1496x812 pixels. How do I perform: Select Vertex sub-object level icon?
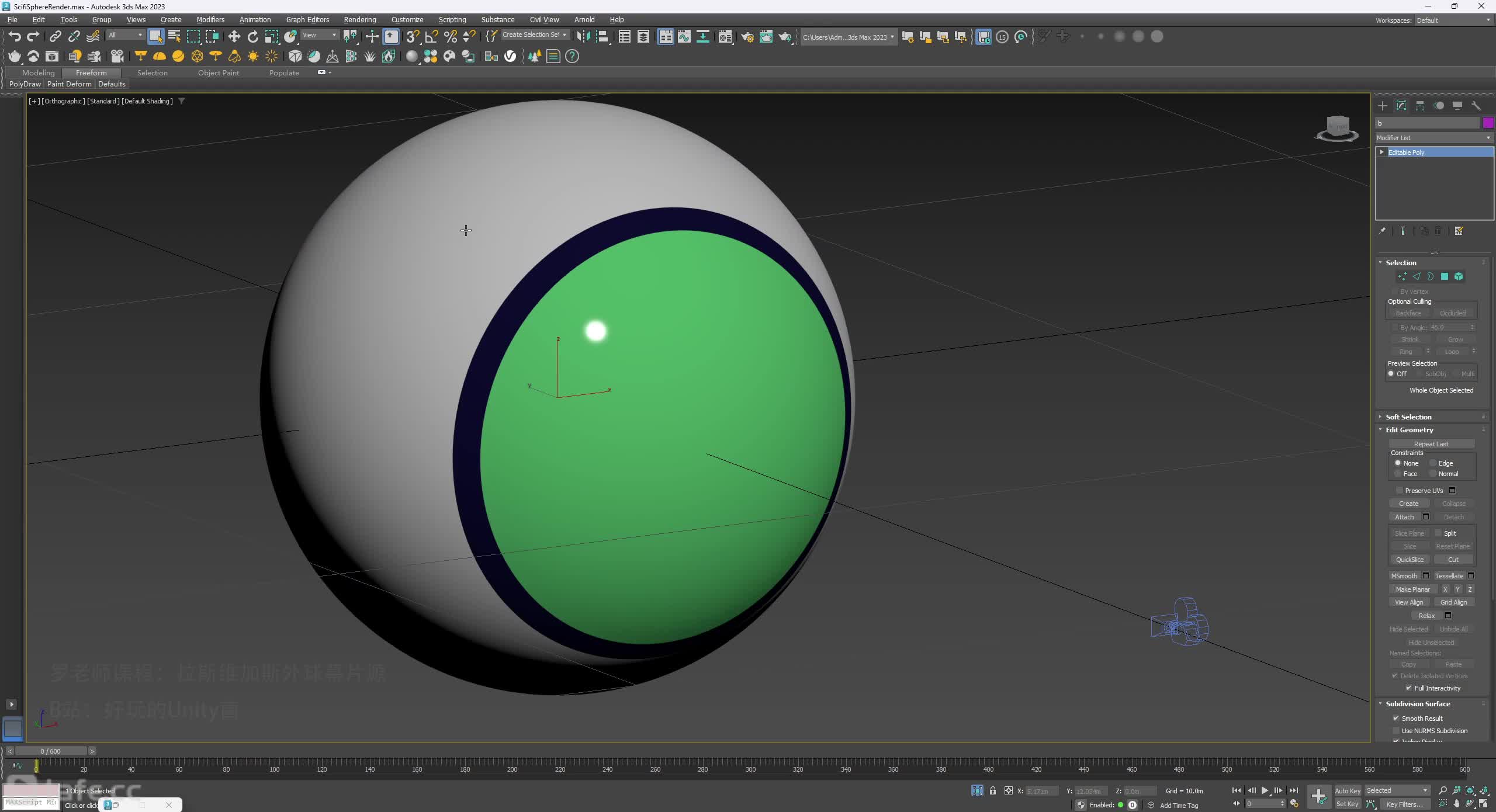tap(1402, 277)
